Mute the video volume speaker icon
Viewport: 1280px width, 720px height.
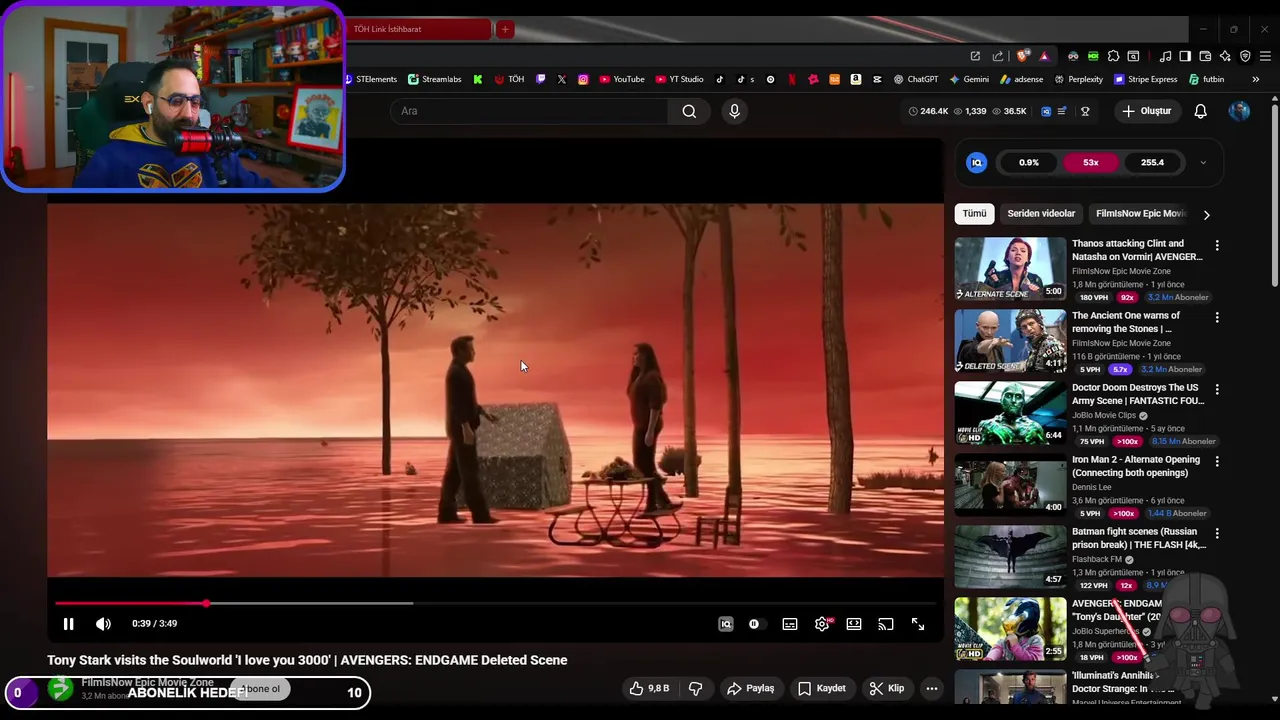click(x=103, y=624)
